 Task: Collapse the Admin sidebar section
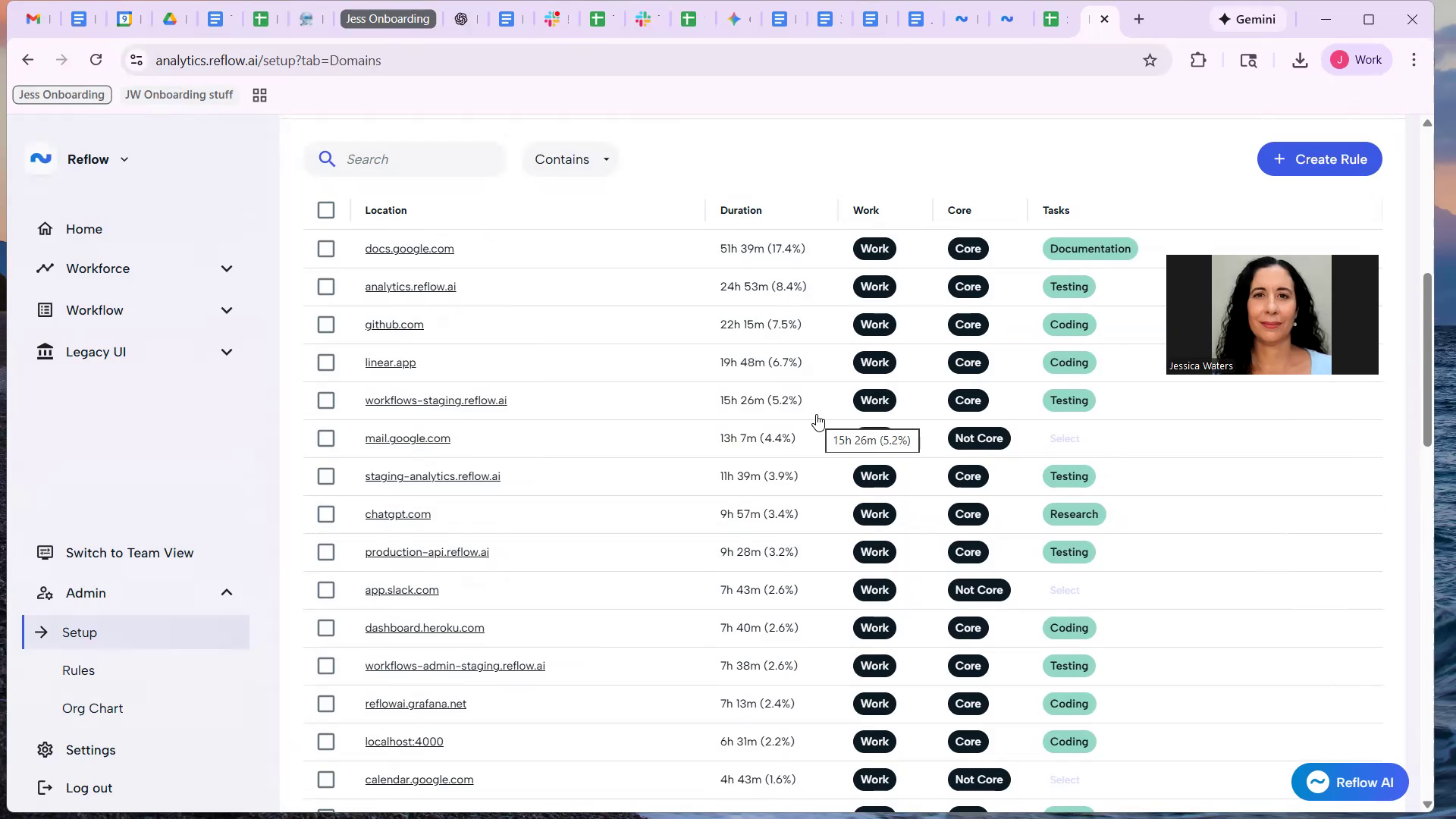point(226,593)
